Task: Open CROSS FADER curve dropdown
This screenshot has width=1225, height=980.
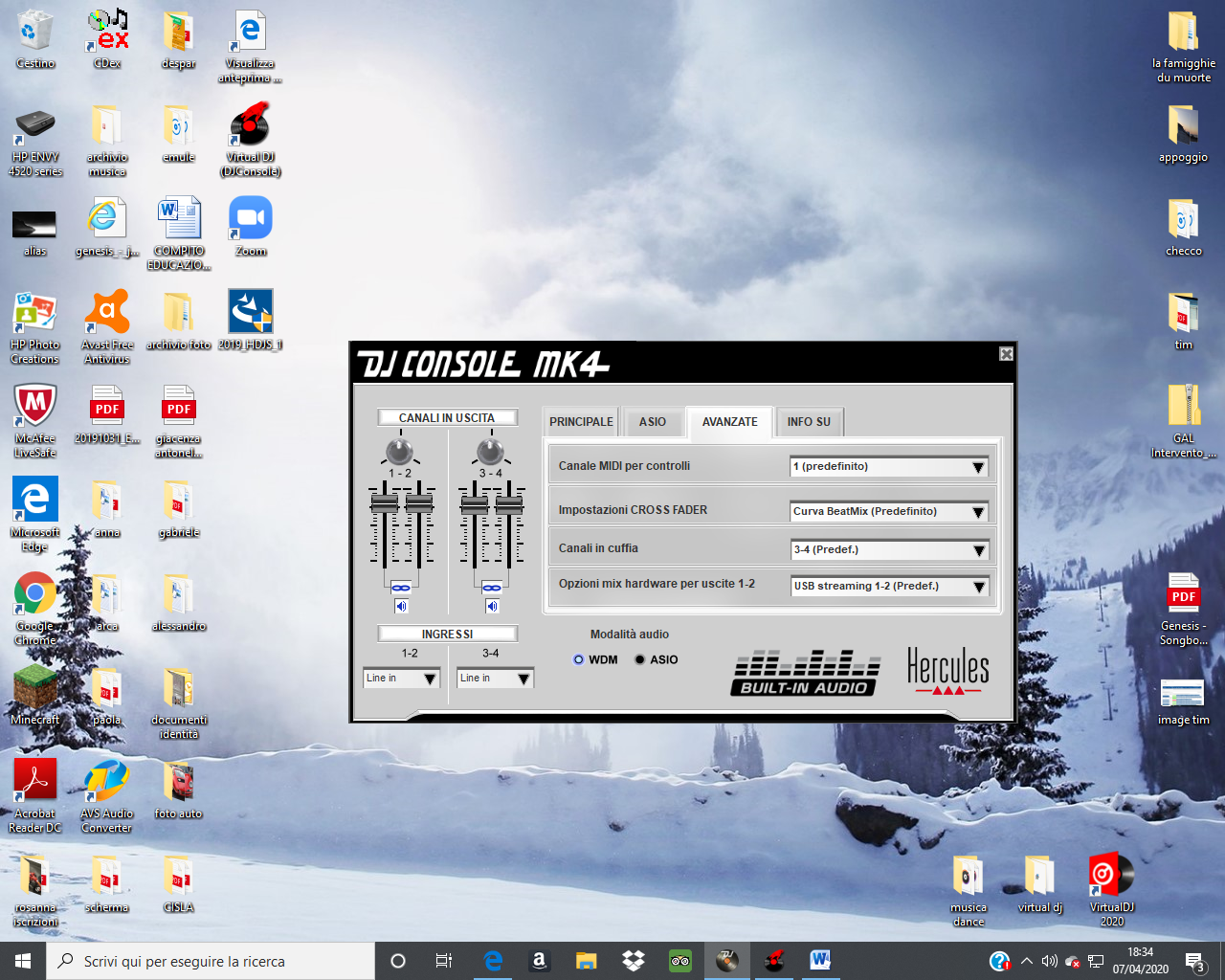Action: point(889,511)
